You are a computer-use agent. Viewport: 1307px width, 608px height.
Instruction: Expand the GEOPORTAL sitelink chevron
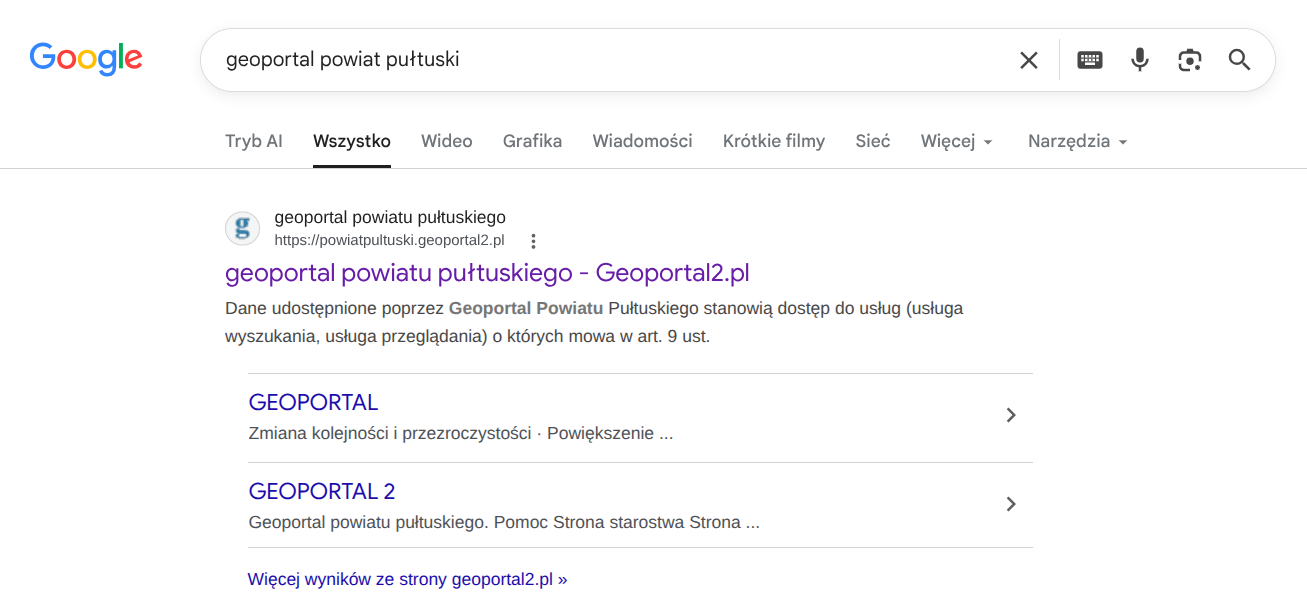1011,415
